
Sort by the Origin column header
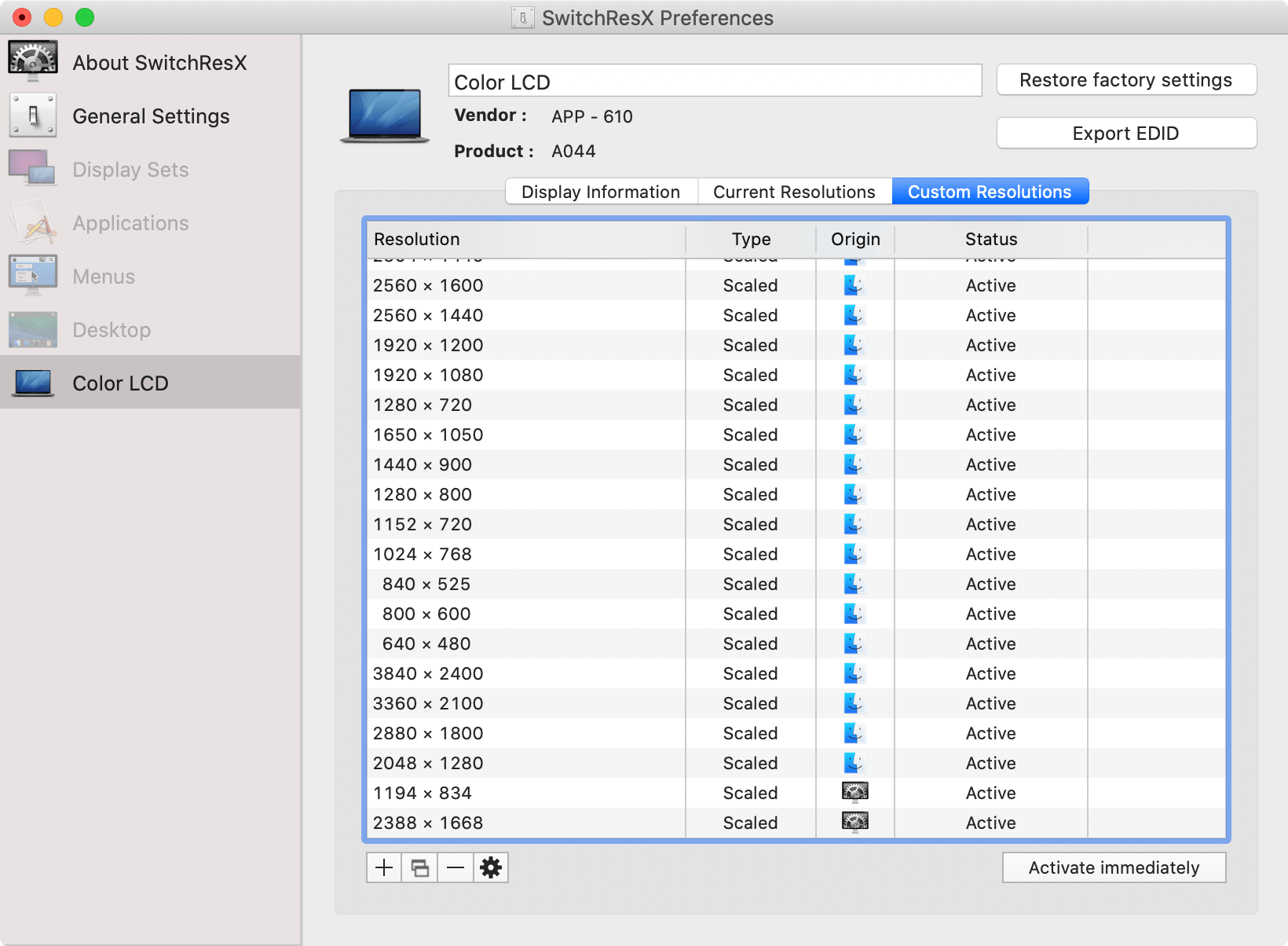click(855, 240)
